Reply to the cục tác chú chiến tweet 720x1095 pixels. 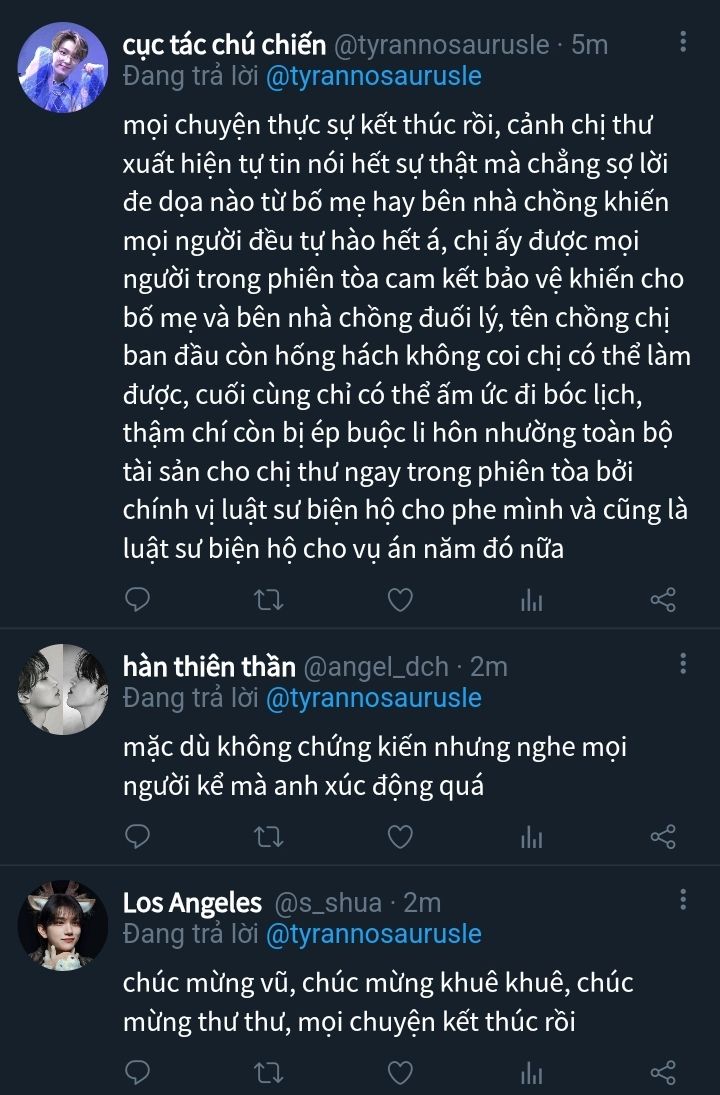(138, 599)
